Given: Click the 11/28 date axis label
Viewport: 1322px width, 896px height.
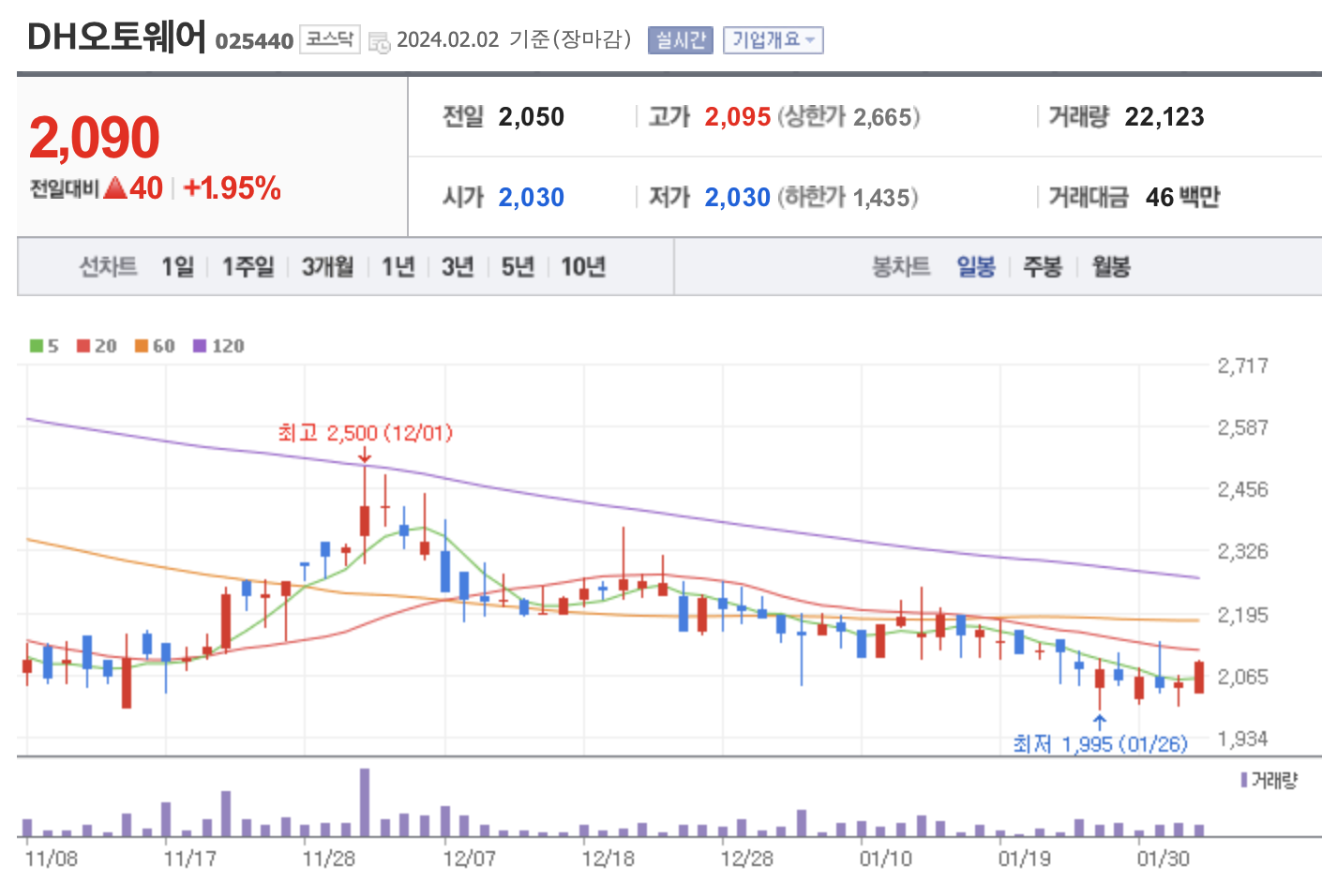Looking at the screenshot, I should [329, 859].
